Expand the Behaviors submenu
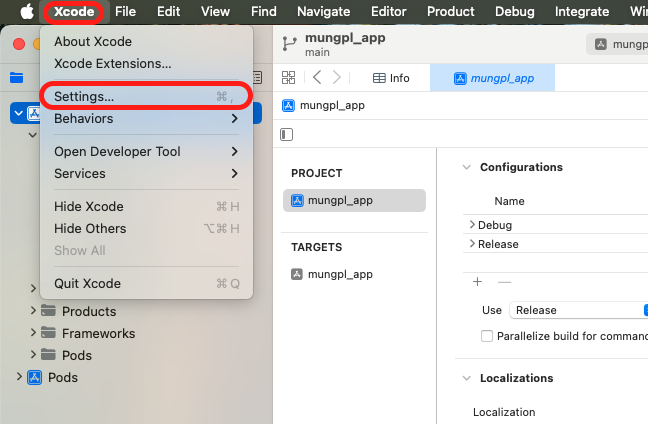Viewport: 648px width, 424px height. tap(146, 118)
